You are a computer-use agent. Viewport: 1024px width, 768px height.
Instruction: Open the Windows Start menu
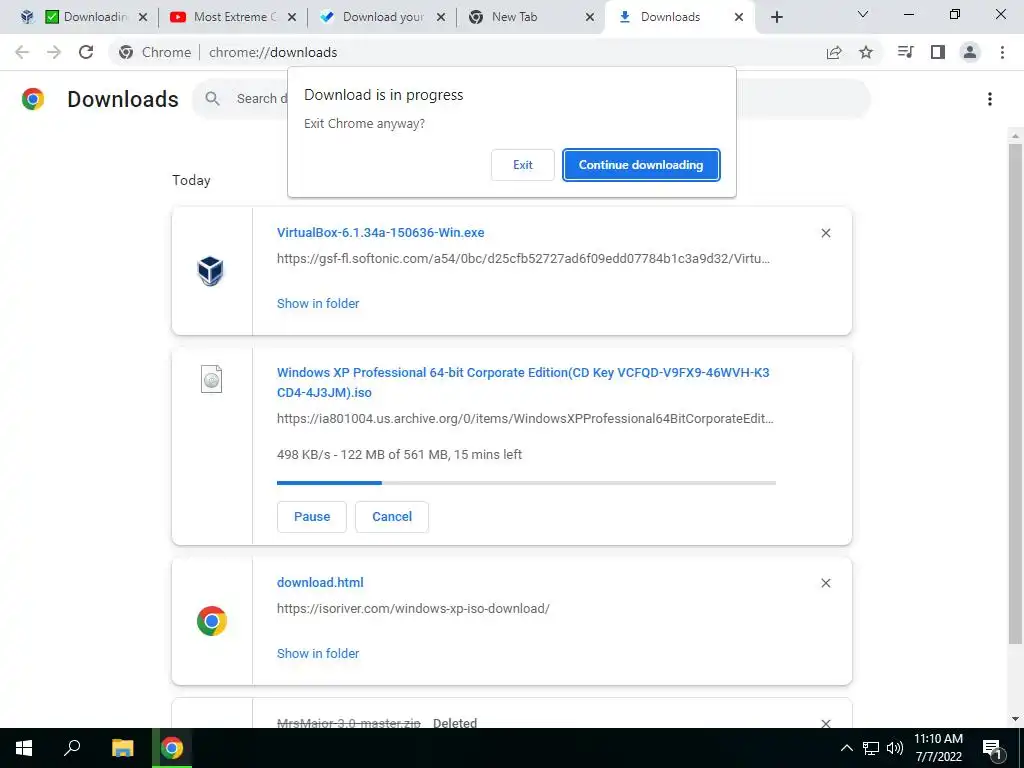click(x=24, y=748)
